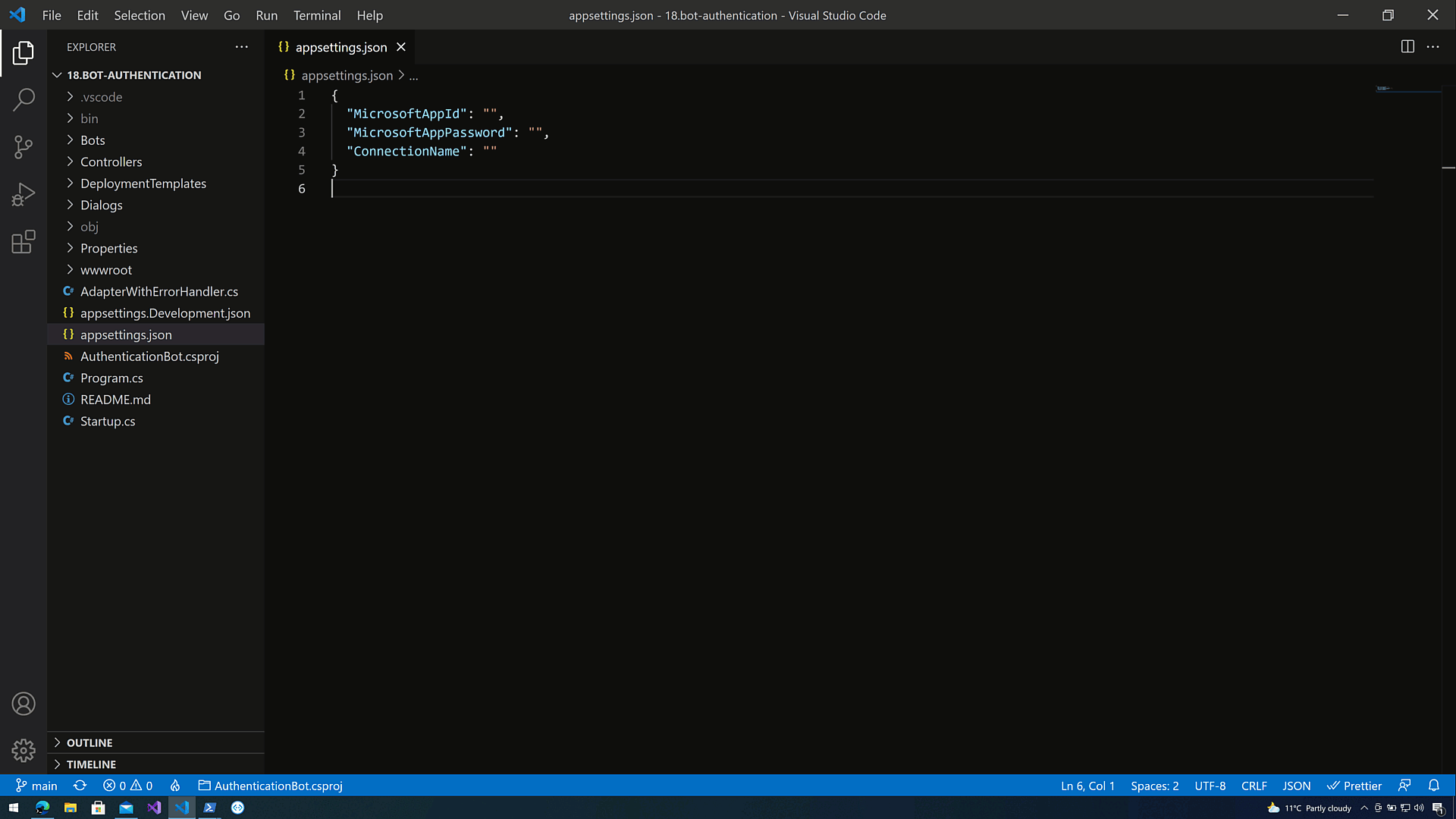The image size is (1456, 819).
Task: Open the Accounts menu icon
Action: (x=24, y=704)
